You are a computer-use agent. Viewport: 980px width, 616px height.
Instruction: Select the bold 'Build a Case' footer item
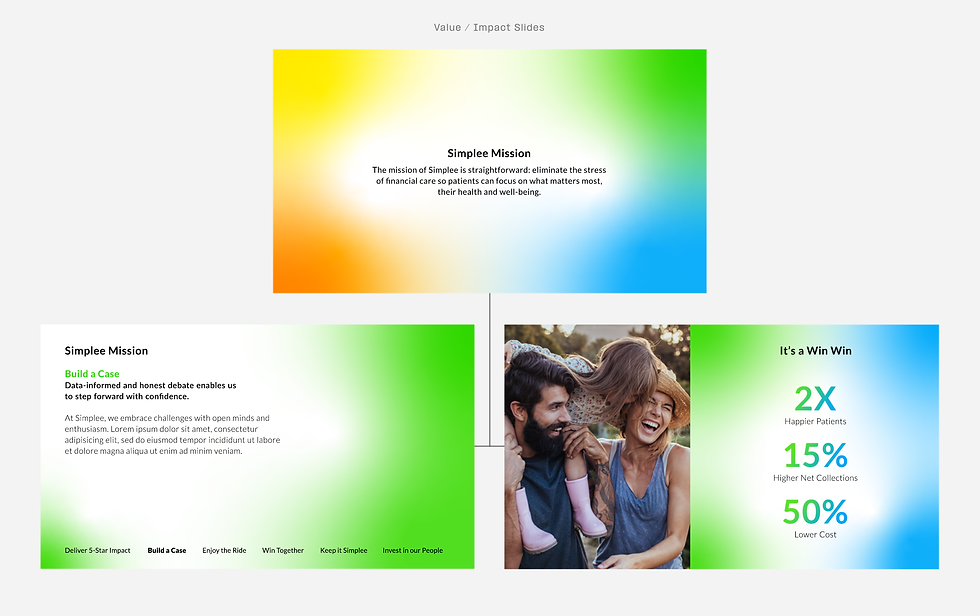(x=167, y=550)
